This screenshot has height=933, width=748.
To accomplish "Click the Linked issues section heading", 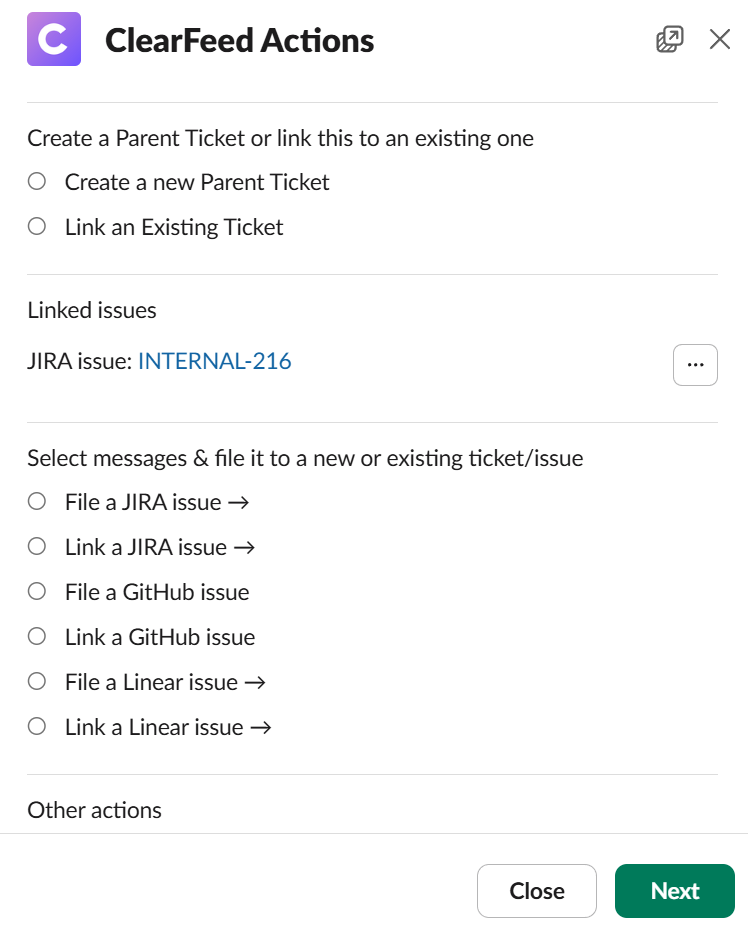I will (92, 310).
